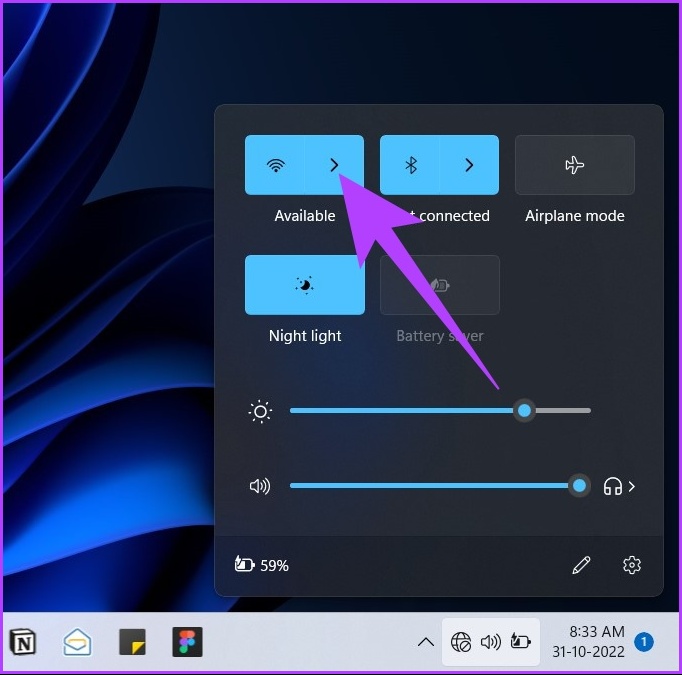Open the Mail app in taskbar
The image size is (682, 675).
[x=78, y=641]
